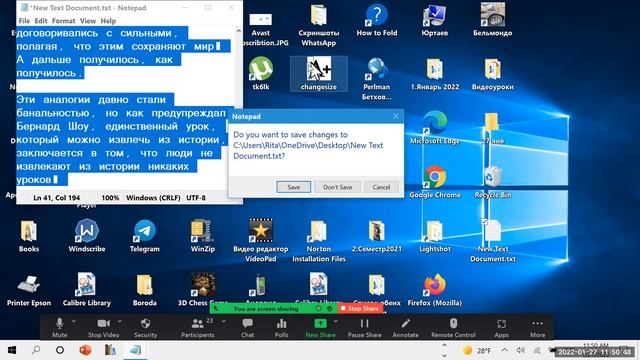Open the Видеоуроки folder
Screen dimensions: 640x360
pyautogui.click(x=492, y=73)
